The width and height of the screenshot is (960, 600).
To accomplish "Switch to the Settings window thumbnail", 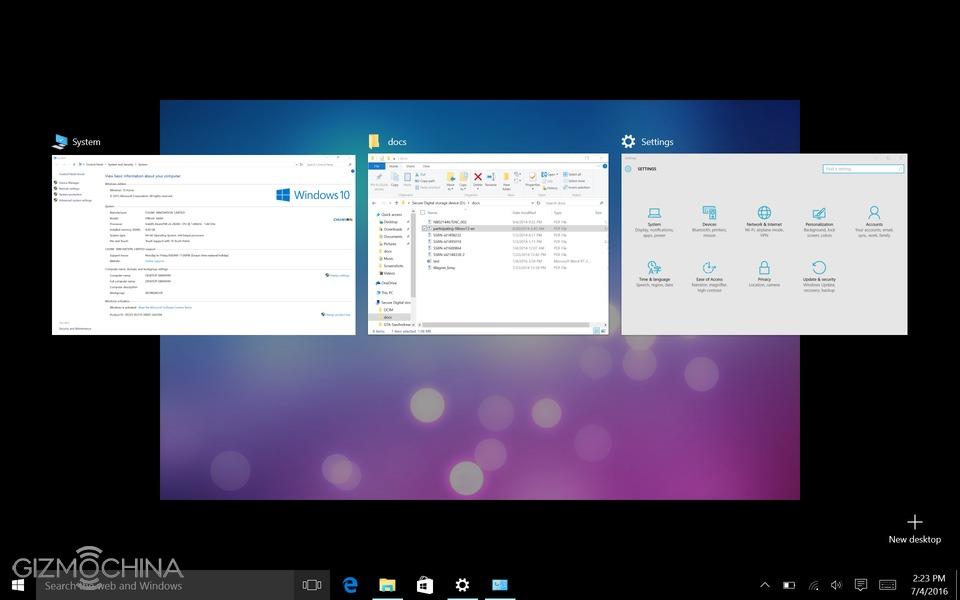I will coord(764,245).
